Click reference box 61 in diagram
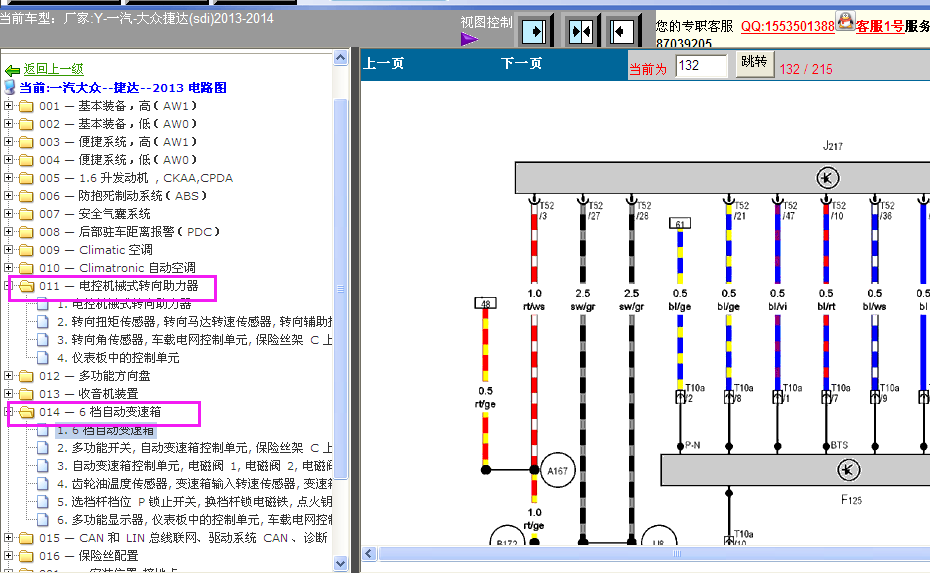Viewport: 930px width, 573px height. coord(680,224)
